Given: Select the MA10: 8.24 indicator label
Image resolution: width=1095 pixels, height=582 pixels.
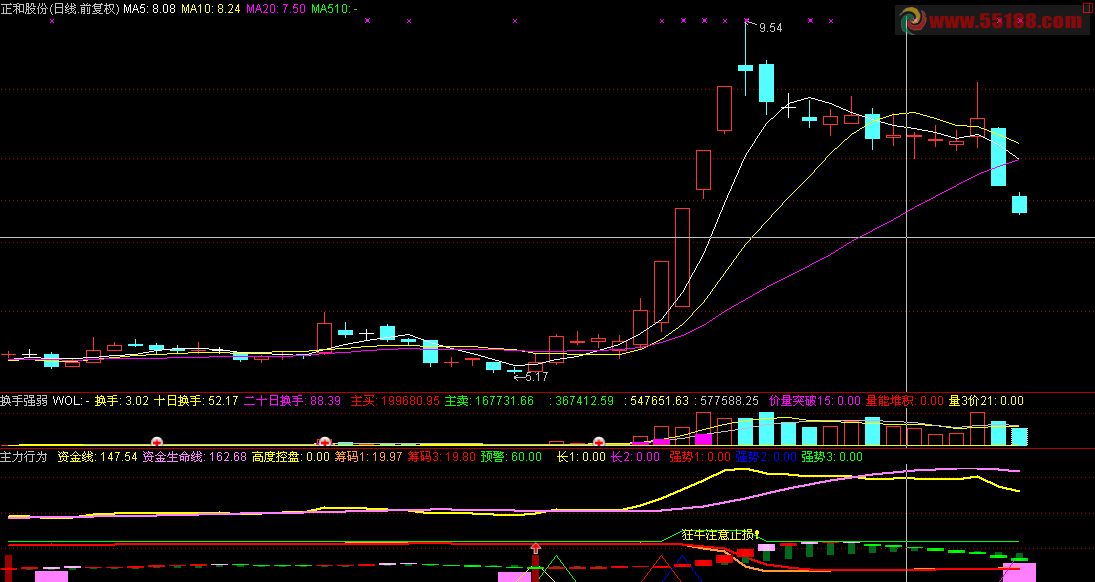Looking at the screenshot, I should 210,9.
